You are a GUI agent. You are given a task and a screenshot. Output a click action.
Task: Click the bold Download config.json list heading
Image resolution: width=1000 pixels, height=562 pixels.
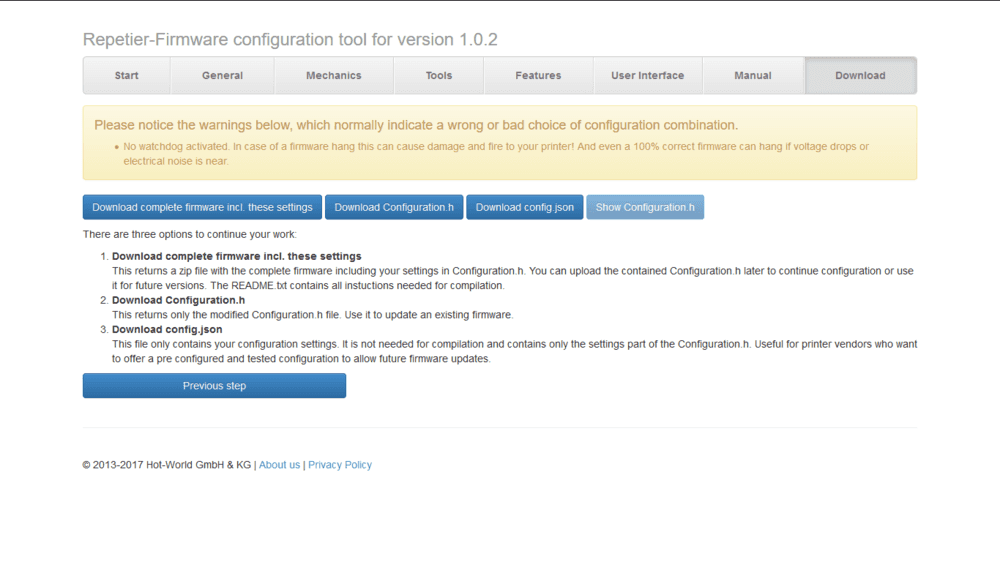pos(167,329)
